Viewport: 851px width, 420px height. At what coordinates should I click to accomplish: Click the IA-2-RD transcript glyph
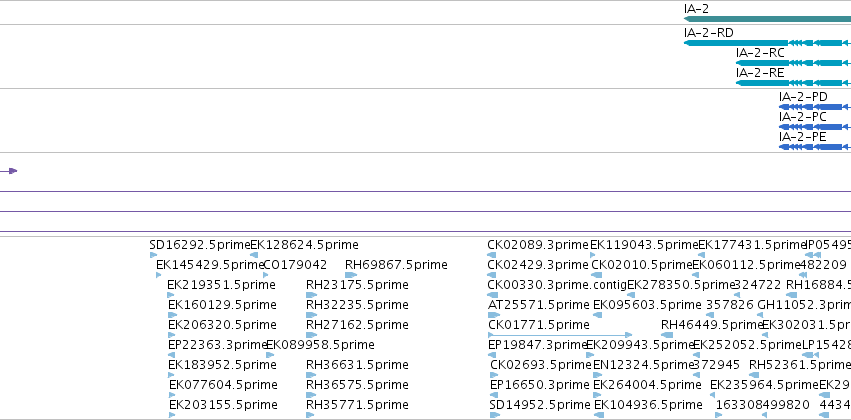click(767, 43)
